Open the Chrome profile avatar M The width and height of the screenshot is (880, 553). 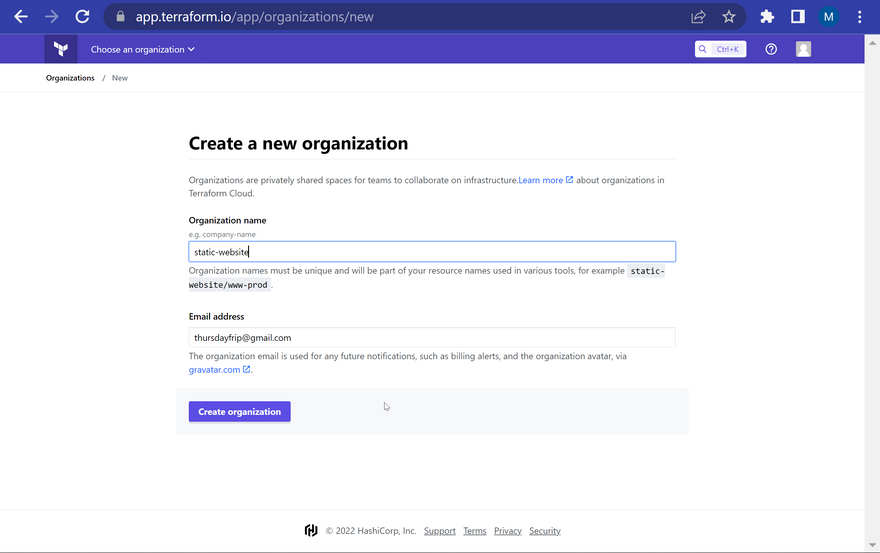tap(828, 17)
